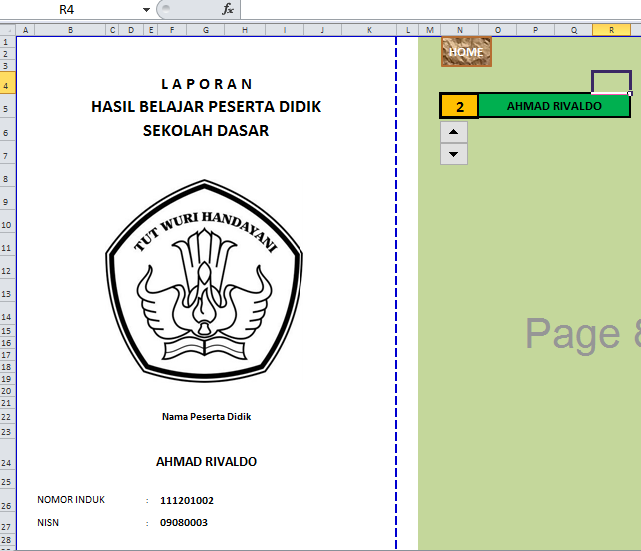Click the NISN label
This screenshot has width=641, height=551.
tap(48, 522)
